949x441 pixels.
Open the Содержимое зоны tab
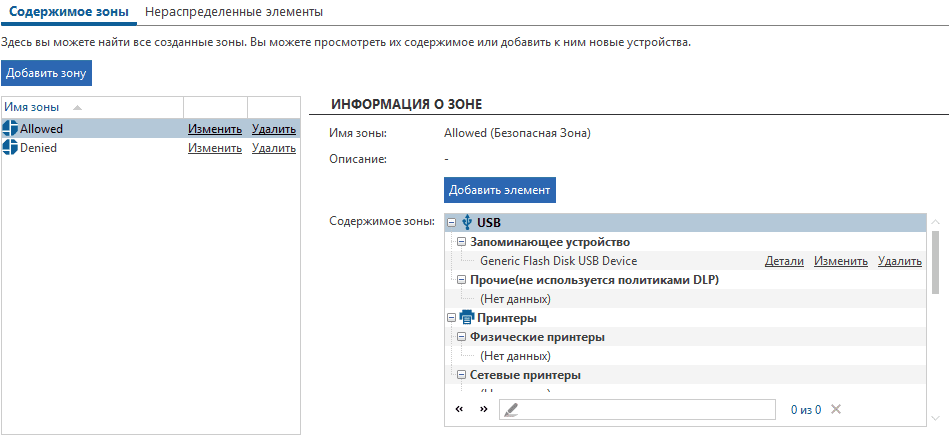point(69,12)
